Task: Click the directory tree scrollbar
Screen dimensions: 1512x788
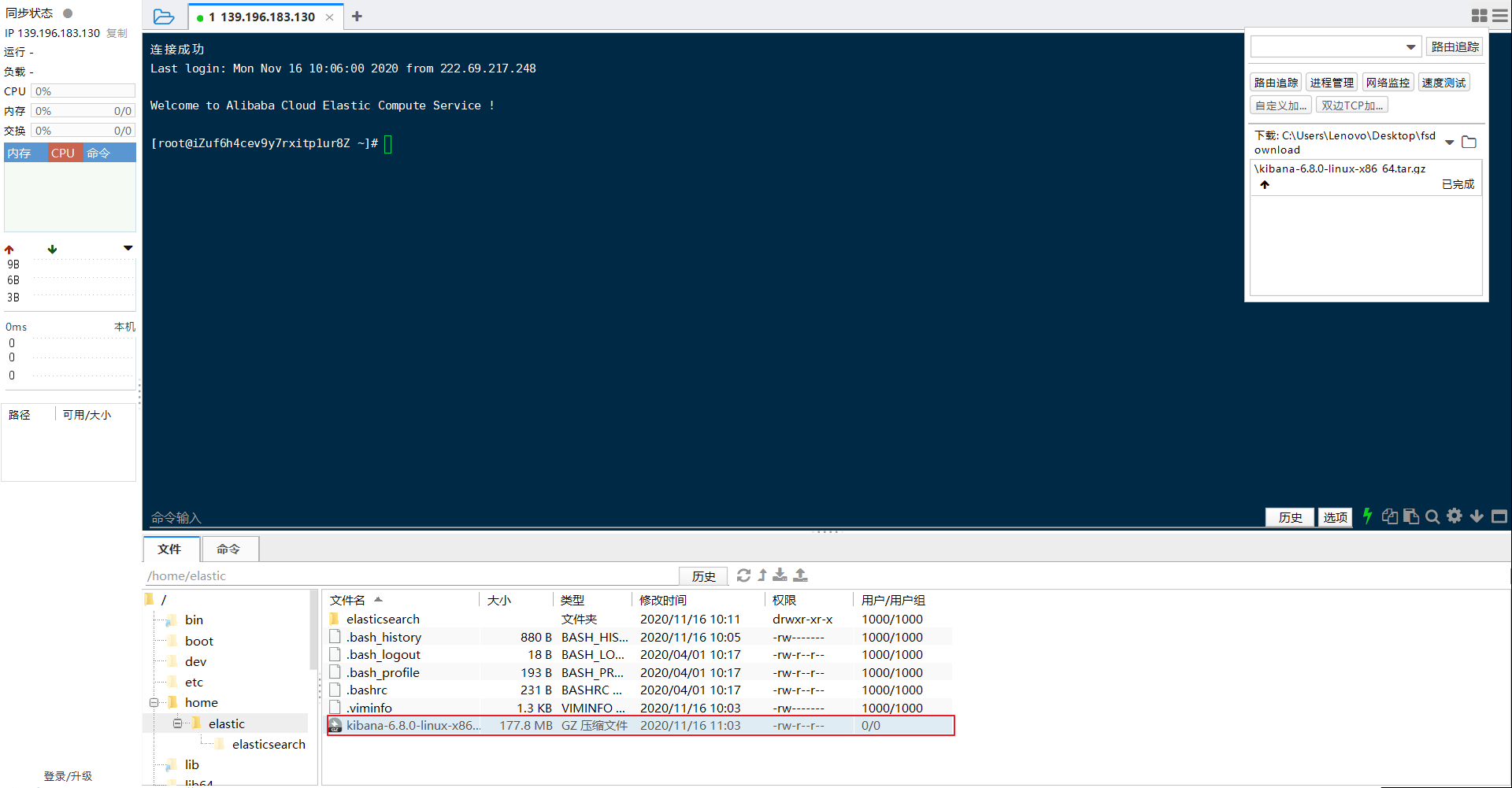Action: [313, 630]
